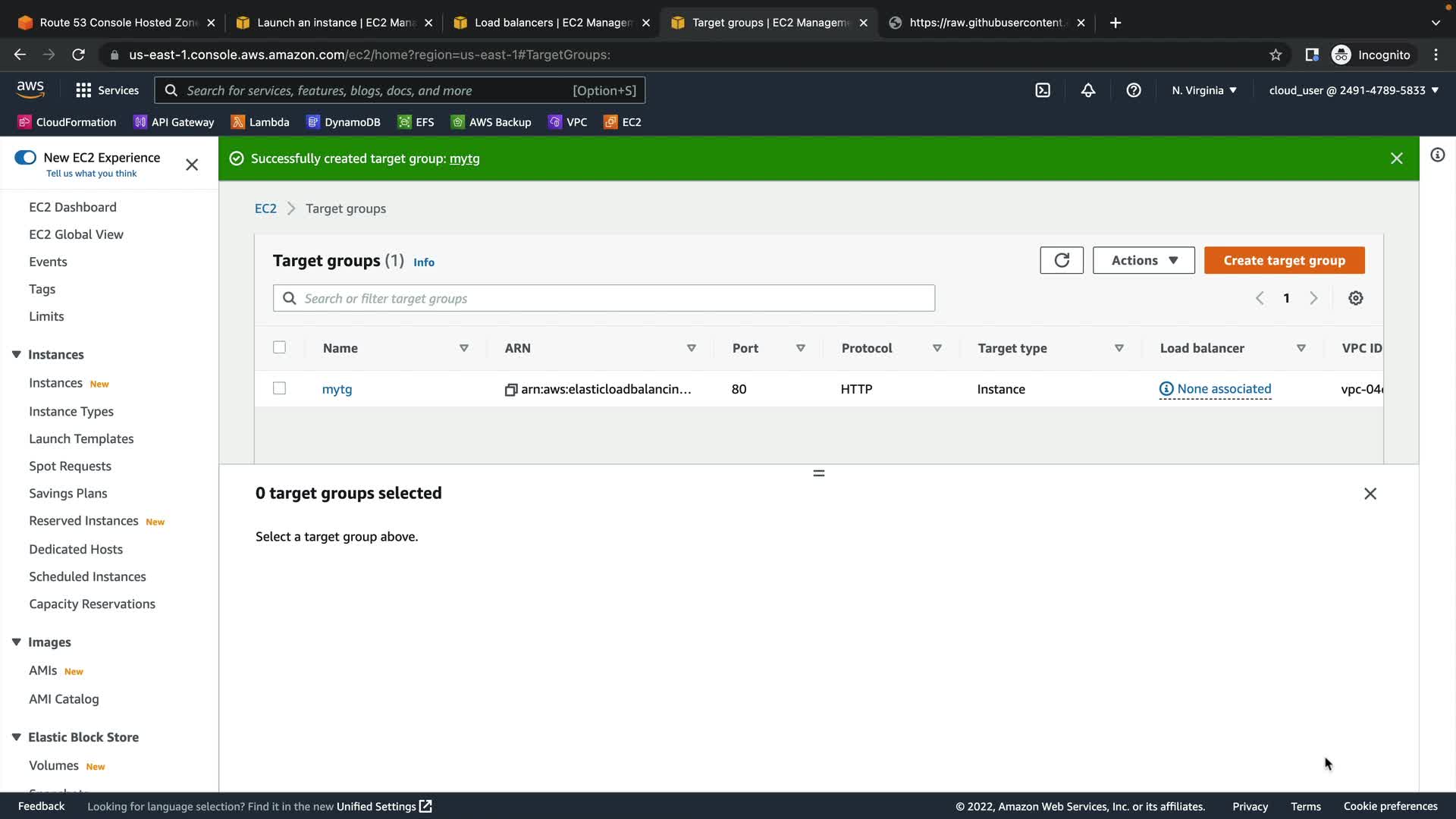Copy the mytg ARN to clipboard
The image size is (1456, 819).
[x=511, y=390]
